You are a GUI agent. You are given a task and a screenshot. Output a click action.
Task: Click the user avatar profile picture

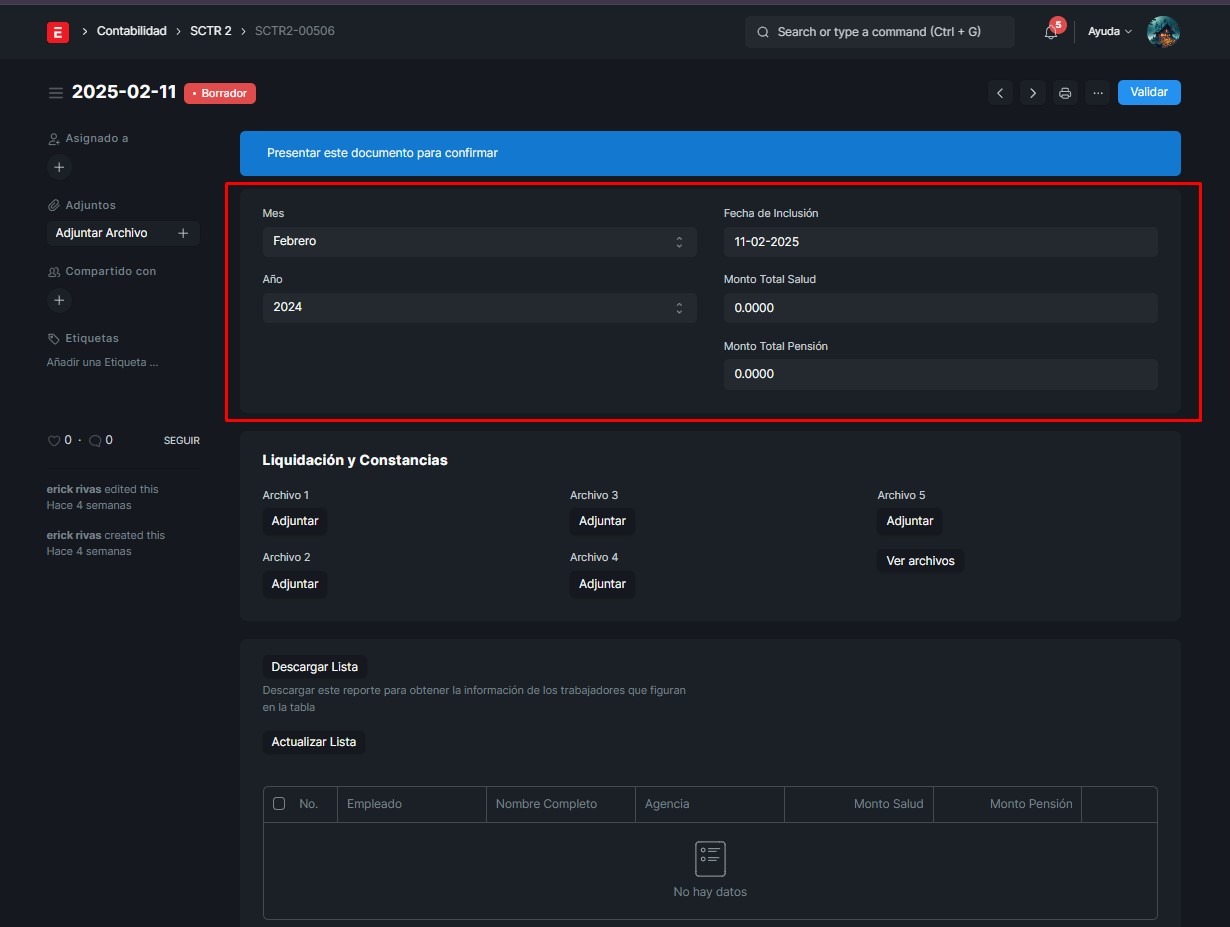click(1163, 32)
